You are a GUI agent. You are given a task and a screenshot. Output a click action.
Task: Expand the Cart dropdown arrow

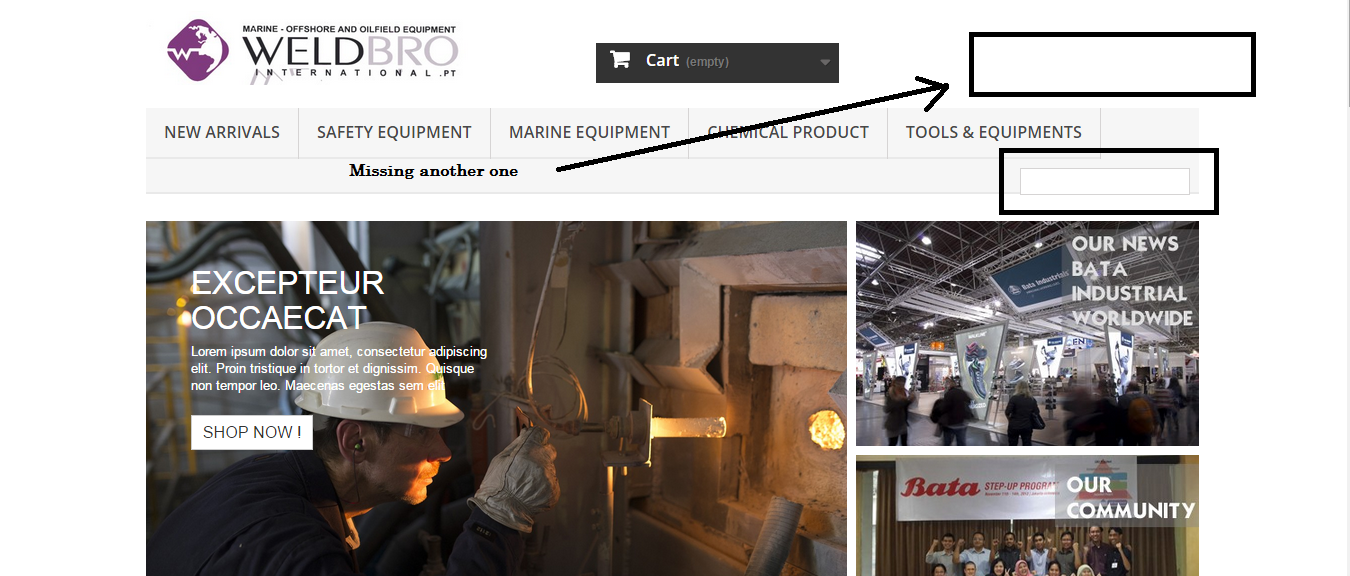click(825, 62)
